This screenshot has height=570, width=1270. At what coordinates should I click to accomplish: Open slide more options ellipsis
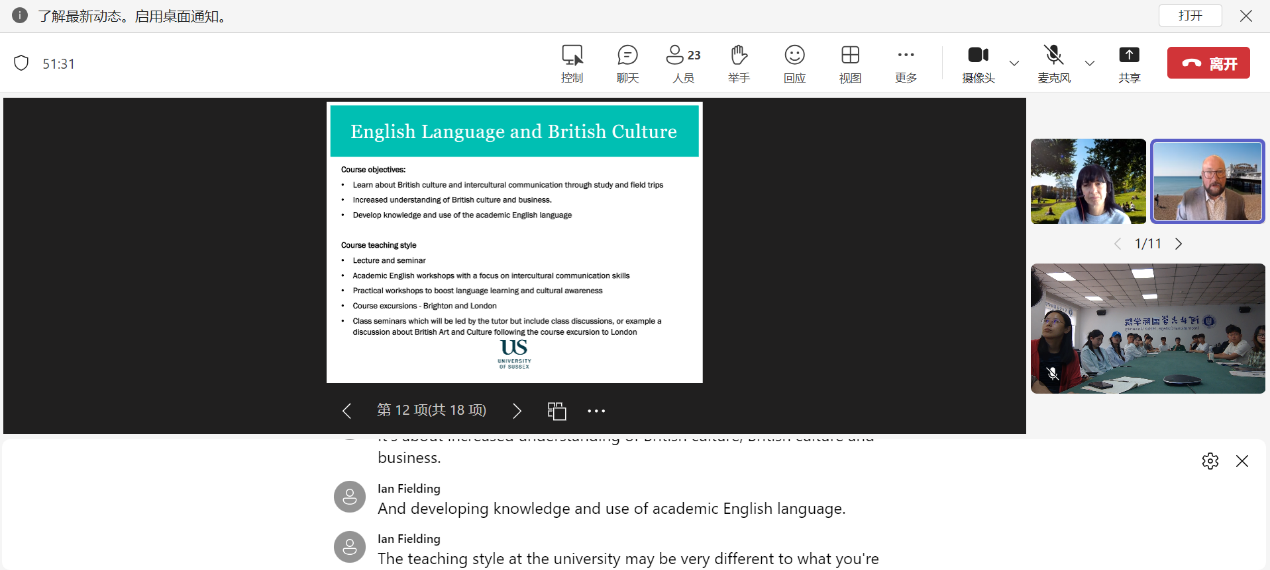pos(597,411)
